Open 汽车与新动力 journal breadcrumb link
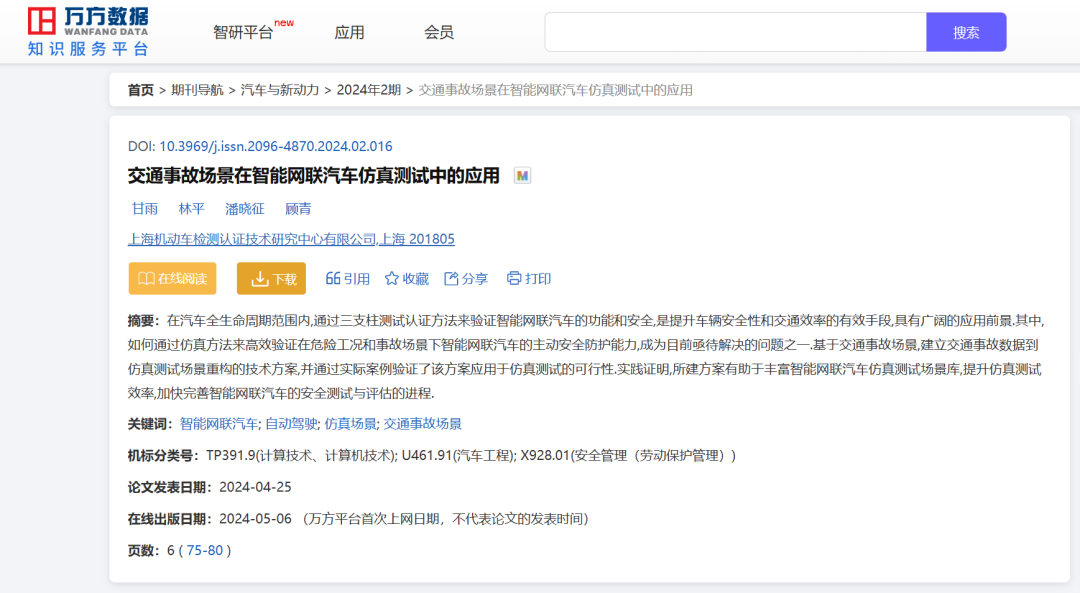Image resolution: width=1080 pixels, height=593 pixels. [x=280, y=90]
